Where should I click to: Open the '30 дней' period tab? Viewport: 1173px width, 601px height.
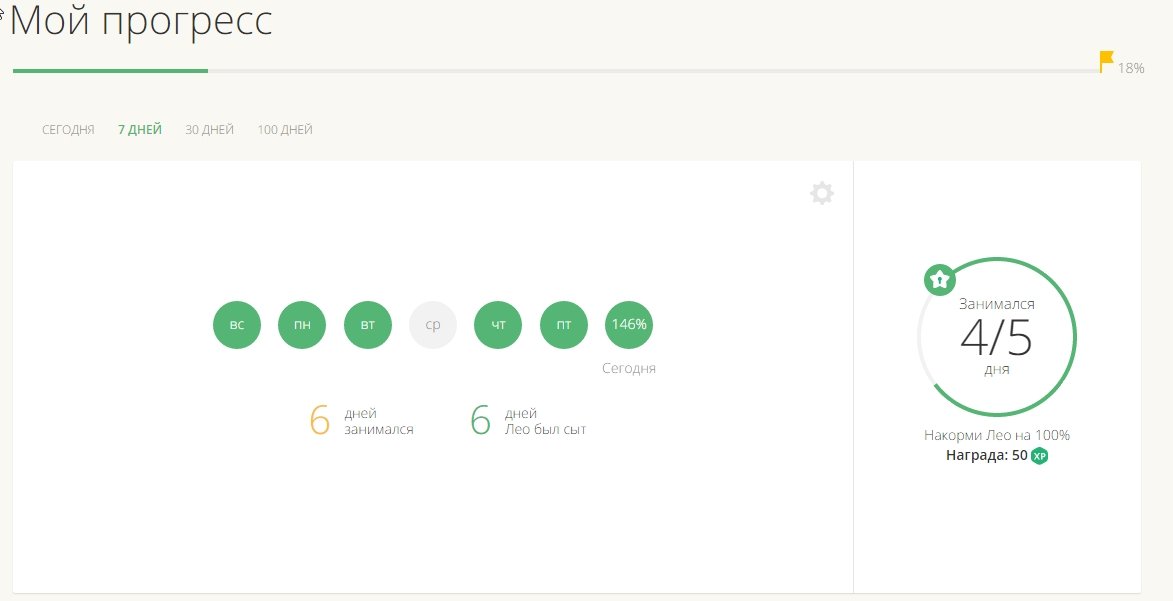pyautogui.click(x=209, y=130)
